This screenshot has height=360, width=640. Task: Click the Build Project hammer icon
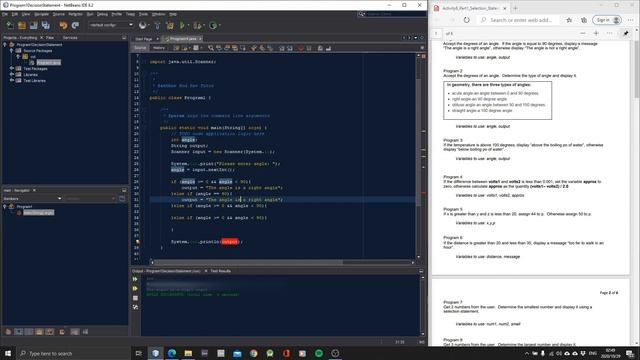click(157, 25)
